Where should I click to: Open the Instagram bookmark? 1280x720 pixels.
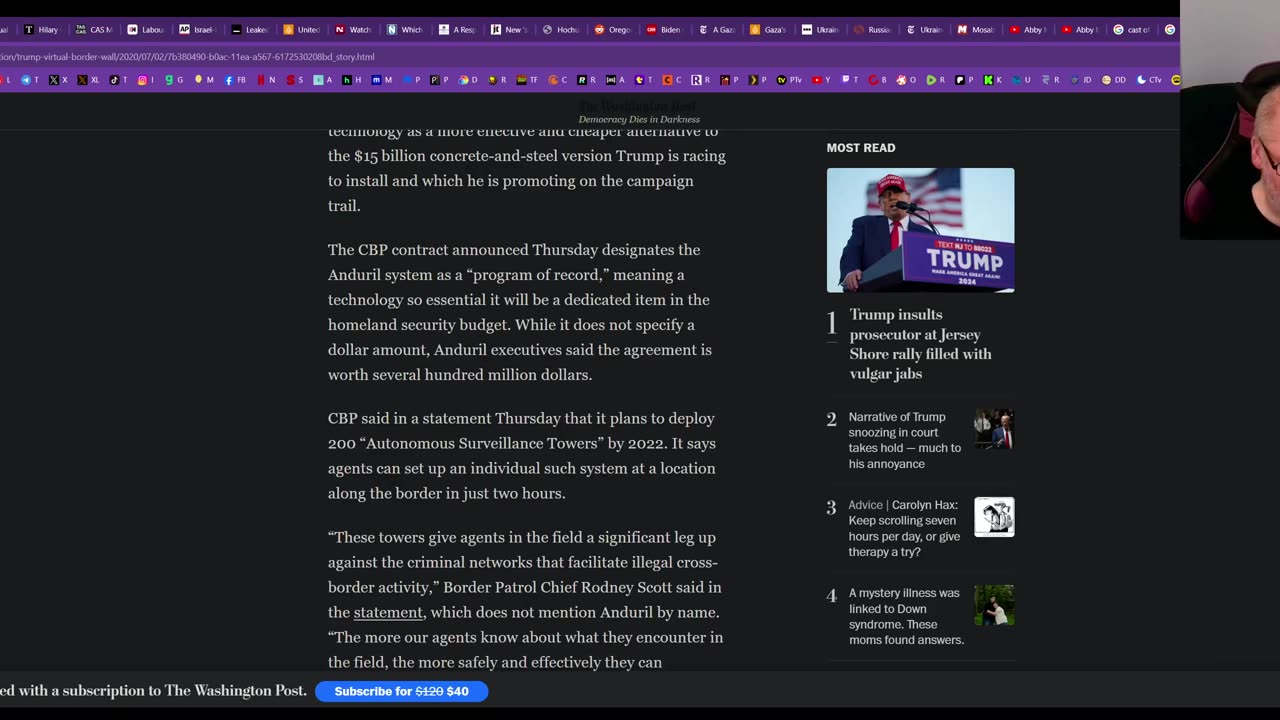pyautogui.click(x=146, y=80)
